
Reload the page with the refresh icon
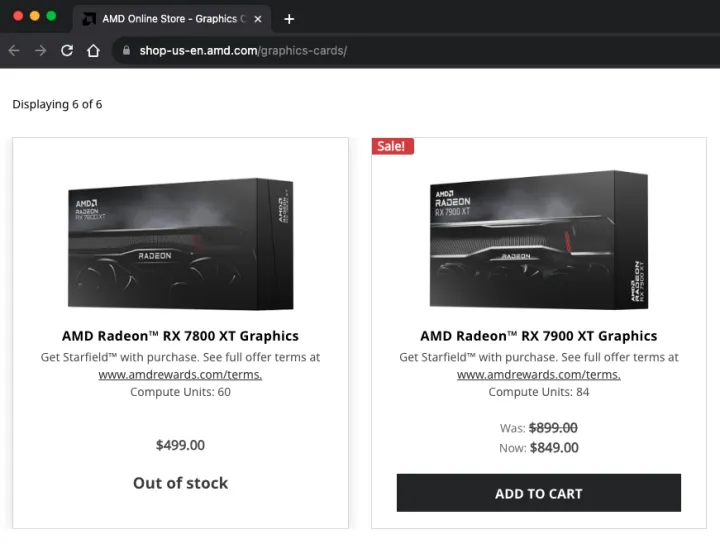coord(67,50)
